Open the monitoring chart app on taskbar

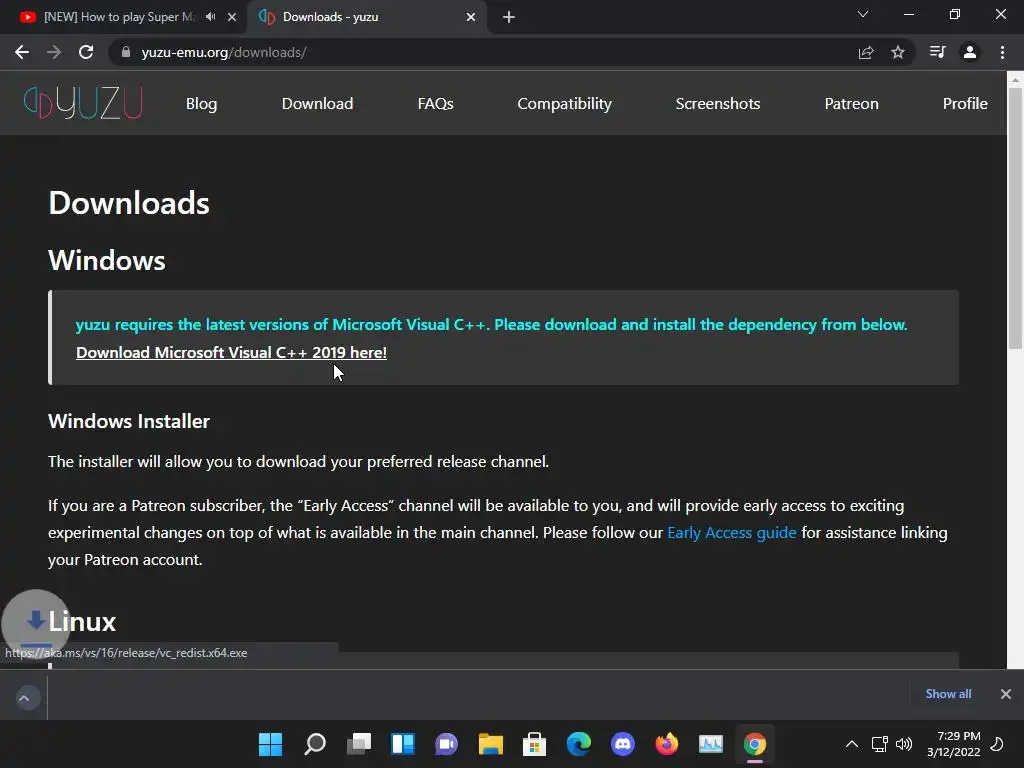click(711, 744)
